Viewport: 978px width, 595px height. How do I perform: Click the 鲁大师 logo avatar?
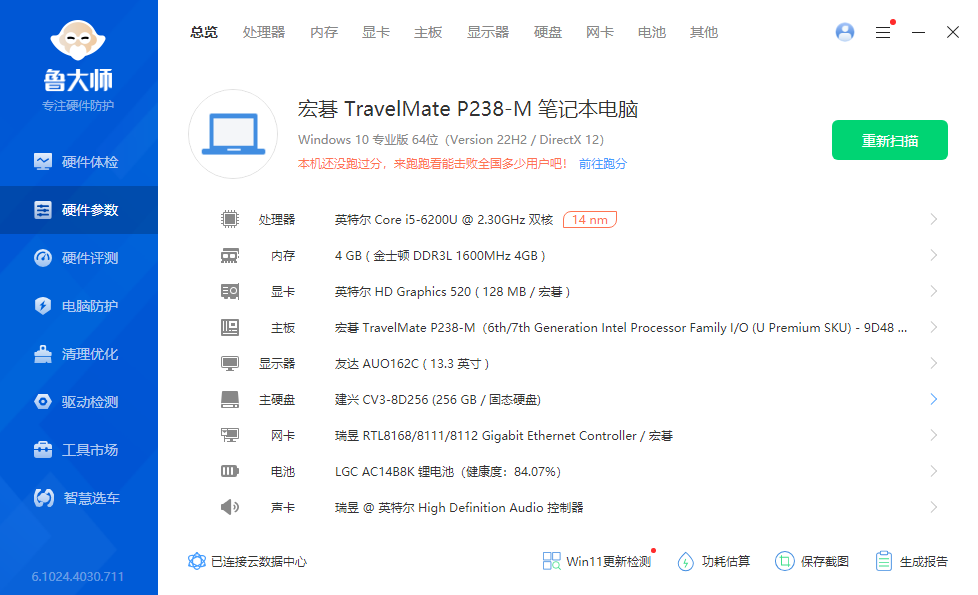(78, 41)
